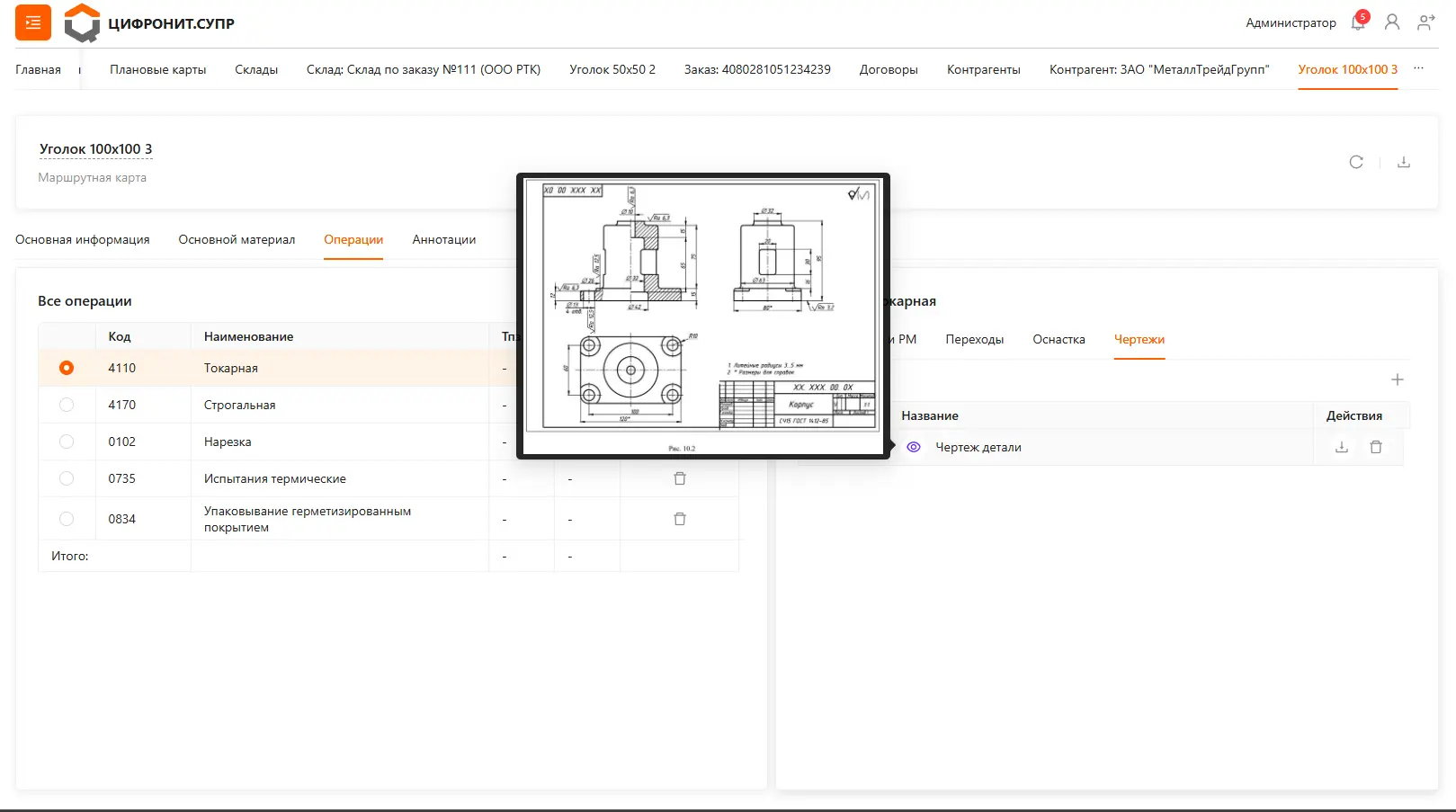1456x812 pixels.
Task: Download the Чертеж детали file
Action: click(x=1342, y=447)
